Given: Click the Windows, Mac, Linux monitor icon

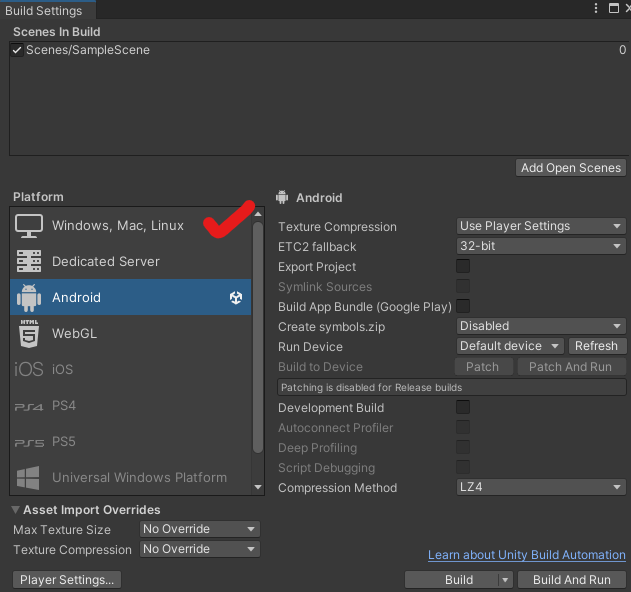Looking at the screenshot, I should pos(29,226).
